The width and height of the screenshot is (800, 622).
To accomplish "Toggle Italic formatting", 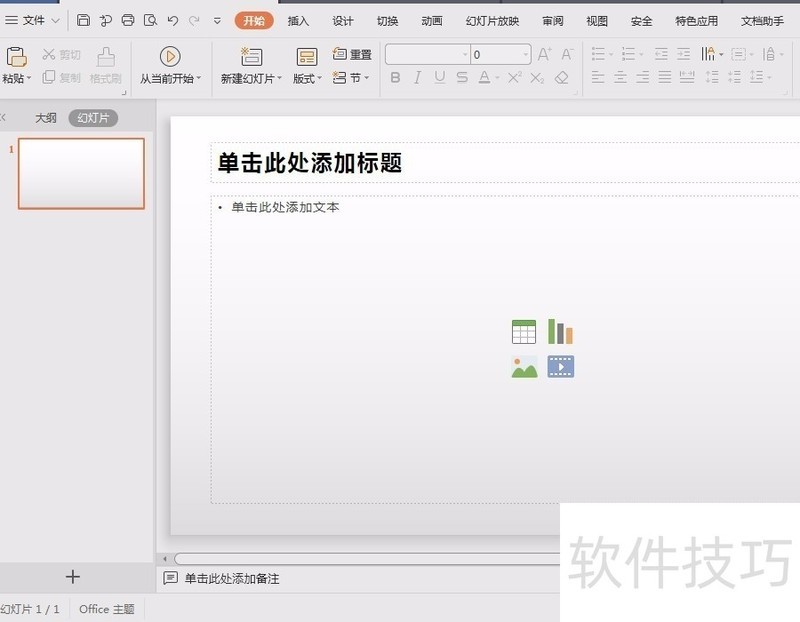I will point(417,78).
